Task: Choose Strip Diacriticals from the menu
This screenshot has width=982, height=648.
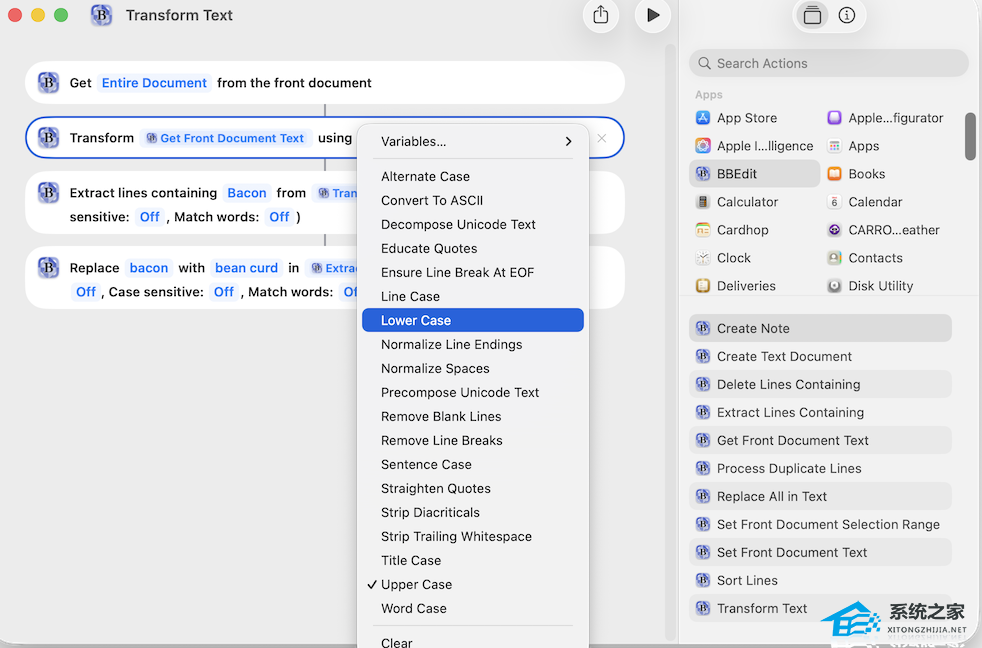Action: 473,512
